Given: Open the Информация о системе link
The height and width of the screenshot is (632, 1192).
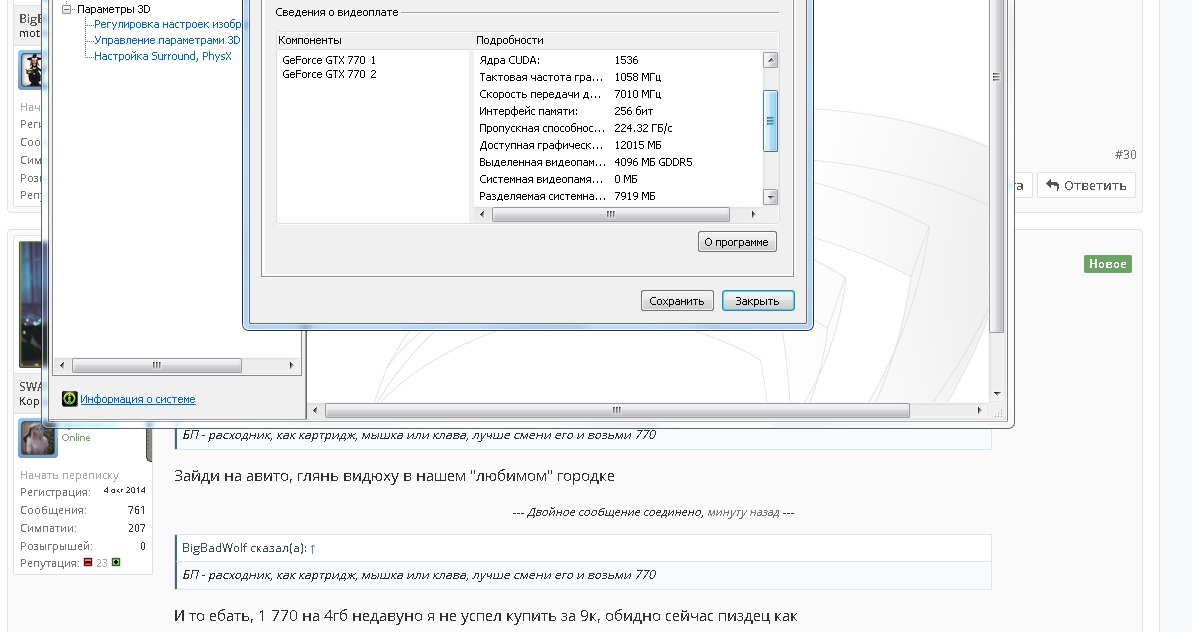Looking at the screenshot, I should coord(138,399).
